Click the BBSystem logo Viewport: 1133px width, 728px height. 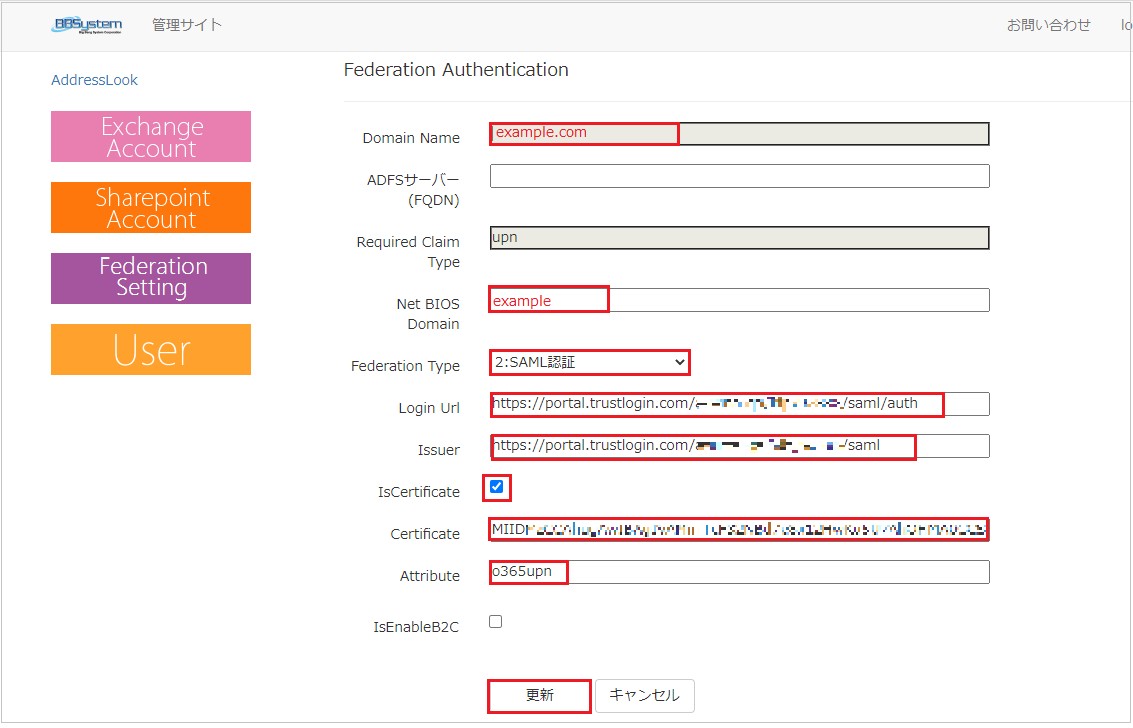87,25
